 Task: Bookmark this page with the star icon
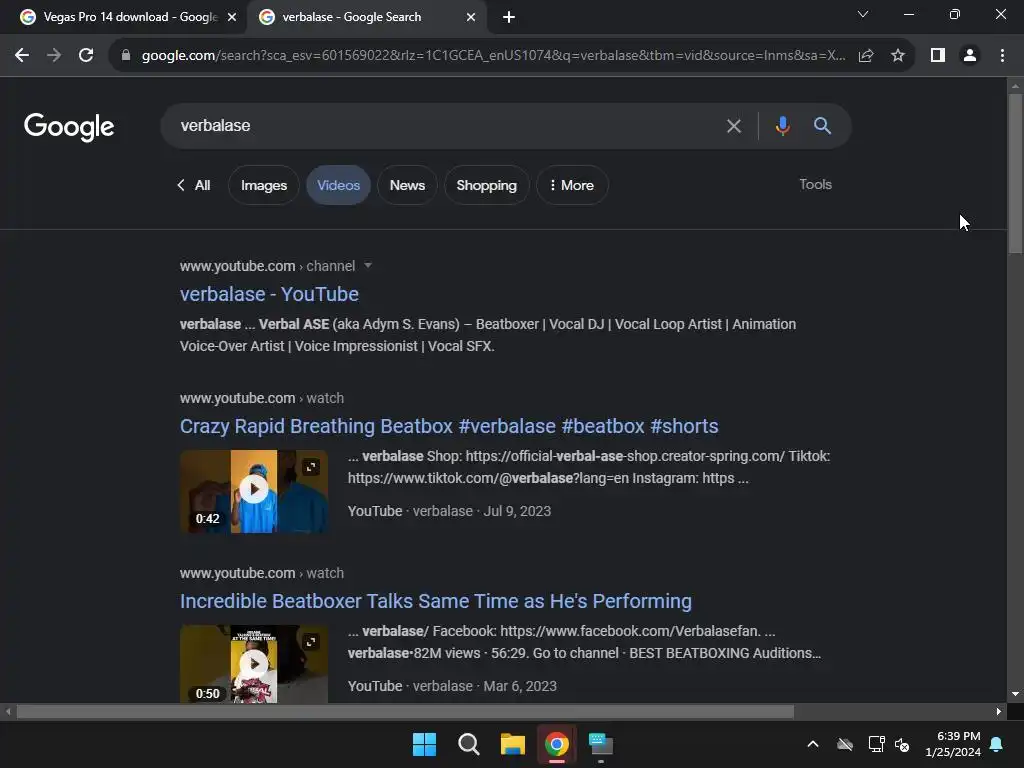tap(898, 56)
